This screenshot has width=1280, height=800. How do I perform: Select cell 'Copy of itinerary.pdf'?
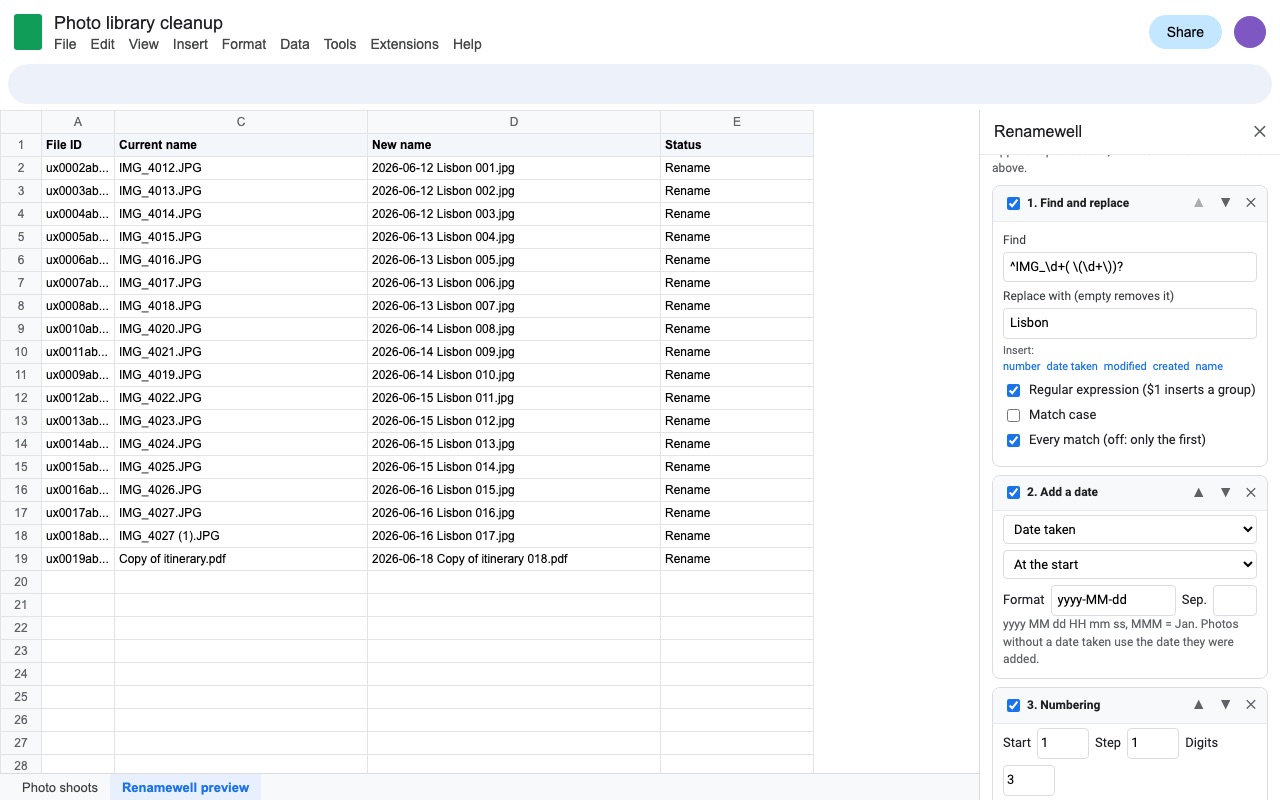pos(241,559)
